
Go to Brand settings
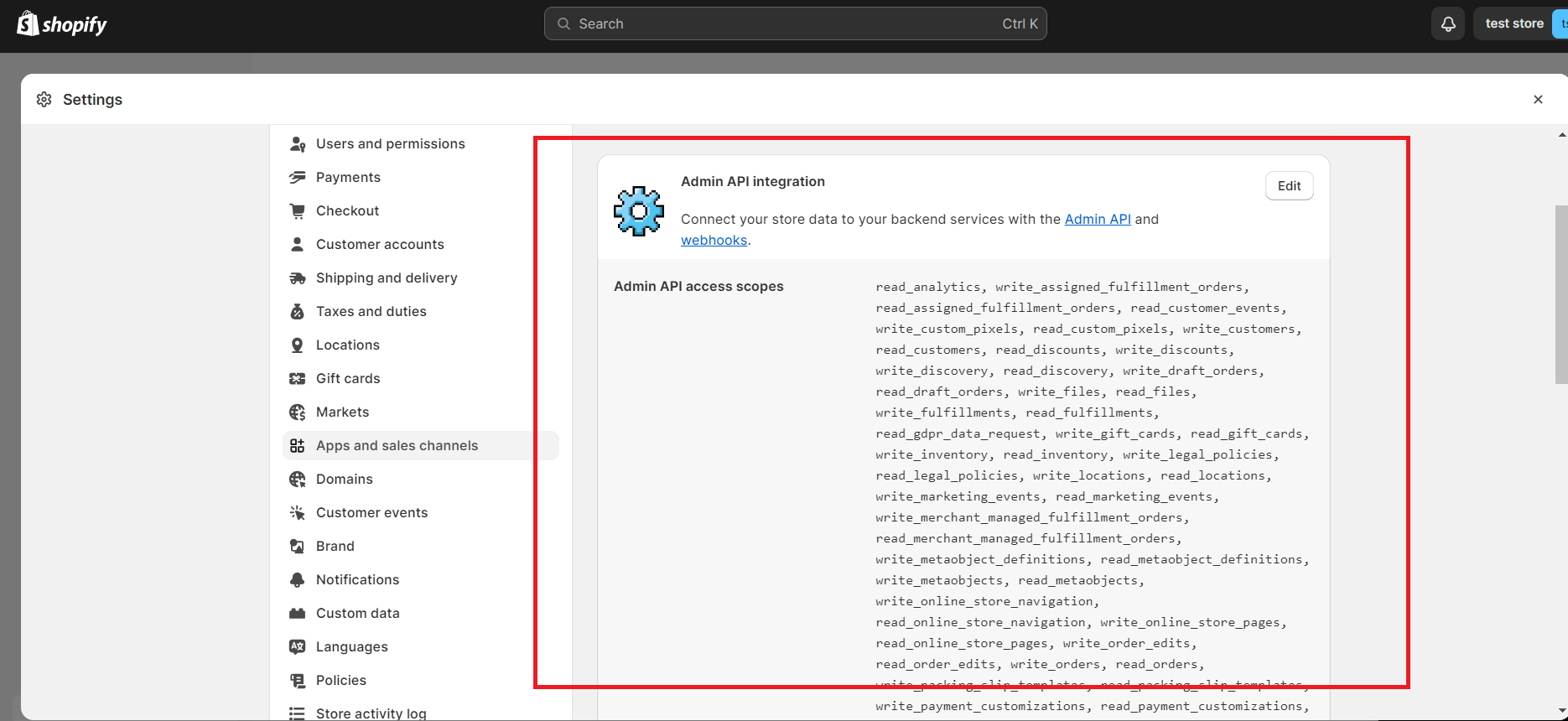click(421, 547)
